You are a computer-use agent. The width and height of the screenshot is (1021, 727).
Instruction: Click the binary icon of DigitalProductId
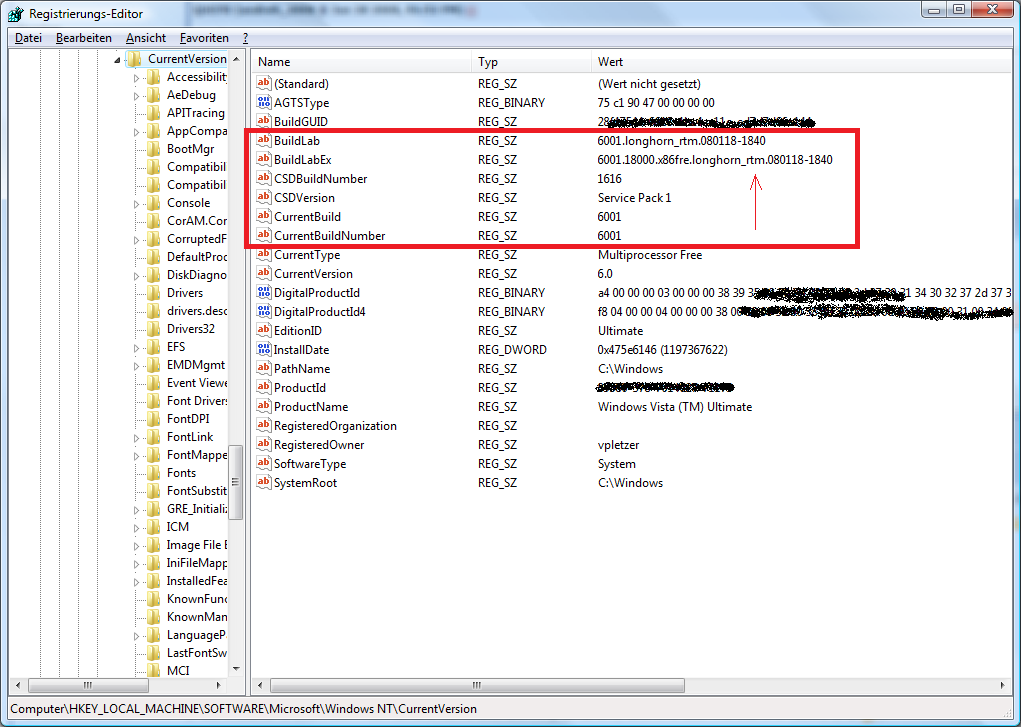[263, 292]
